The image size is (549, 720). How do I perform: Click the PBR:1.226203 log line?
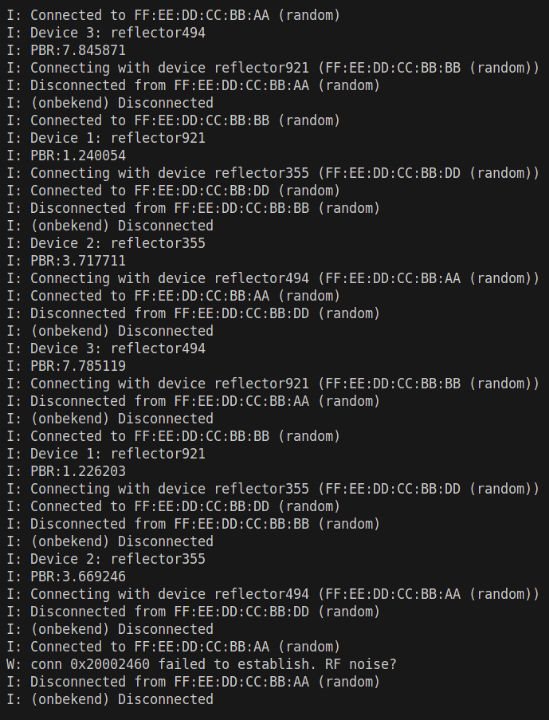[66, 471]
